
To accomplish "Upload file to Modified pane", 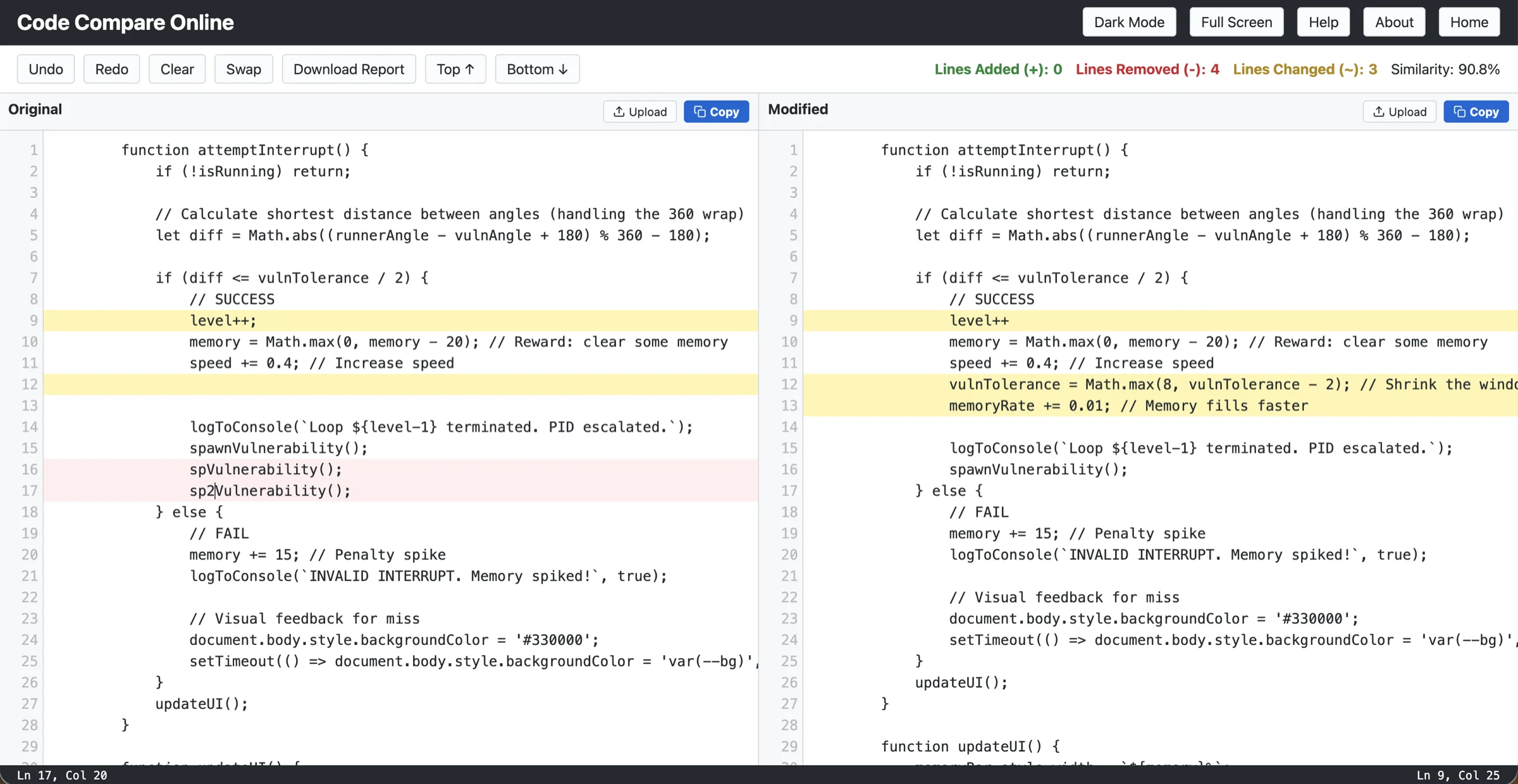I will [1399, 111].
